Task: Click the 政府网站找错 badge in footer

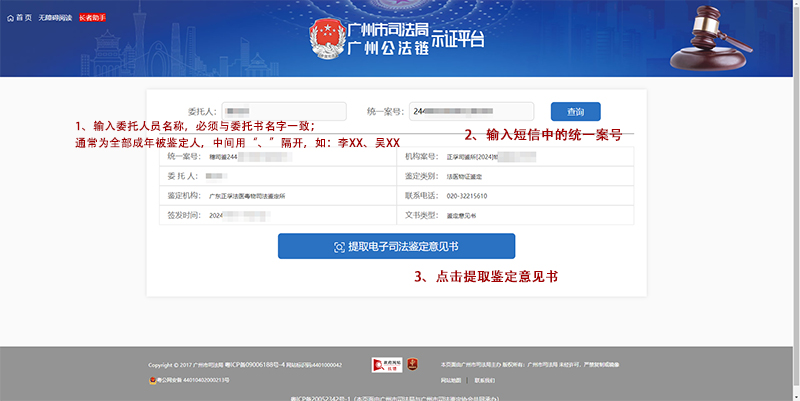Action: (x=387, y=365)
